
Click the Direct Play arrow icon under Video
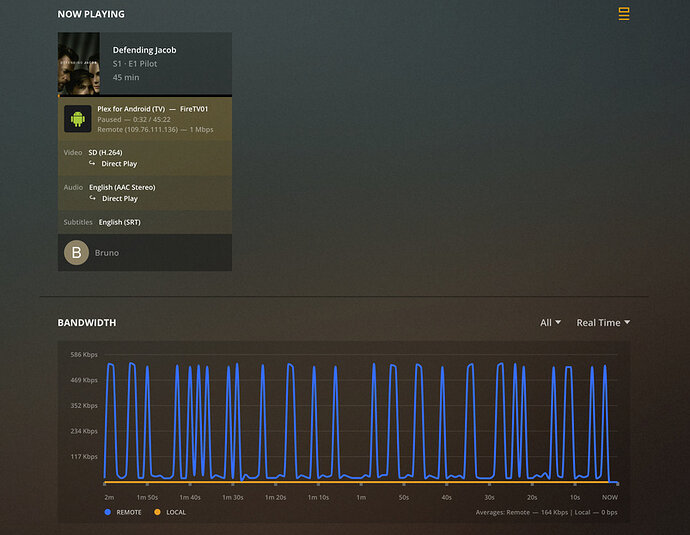coord(92,163)
